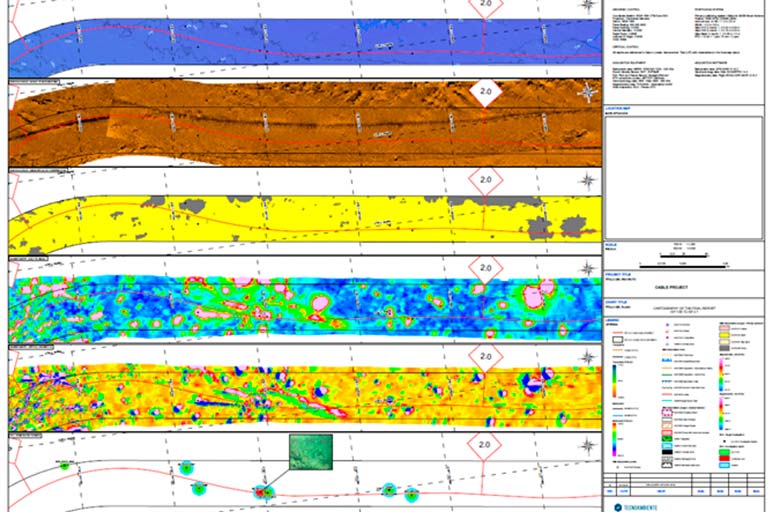The height and width of the screenshot is (512, 768).
Task: Select the 2.0 diamond marker in the orange gradient panel
Action: pyautogui.click(x=485, y=356)
